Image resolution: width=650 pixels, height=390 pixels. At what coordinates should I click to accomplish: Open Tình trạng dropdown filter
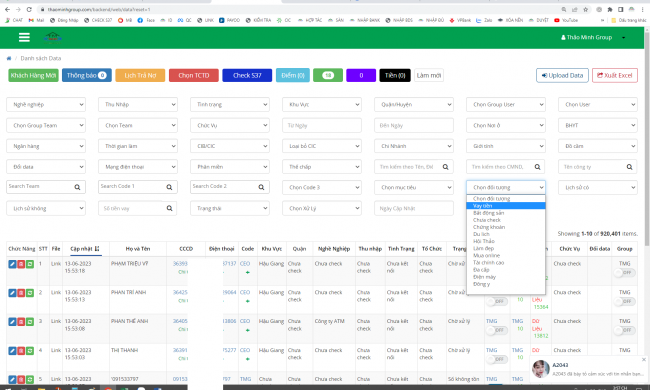(230, 104)
